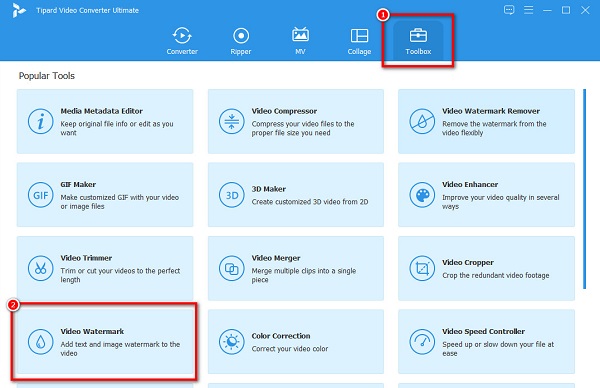Open Video Merger title
This screenshot has width=600, height=388.
(x=276, y=258)
